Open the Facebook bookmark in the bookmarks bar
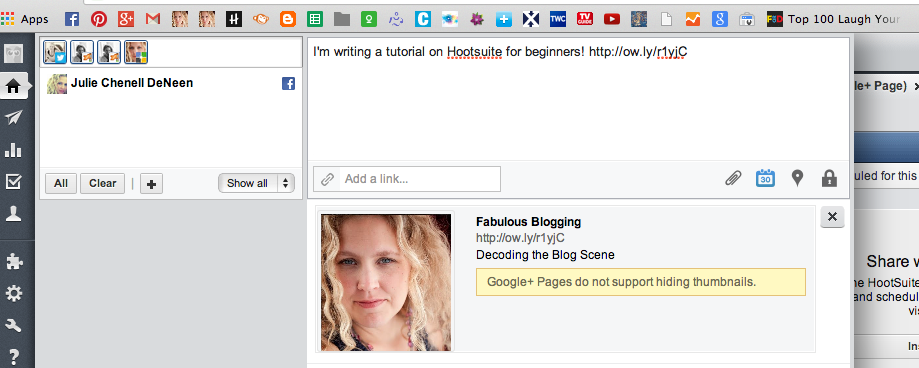 click(x=72, y=19)
